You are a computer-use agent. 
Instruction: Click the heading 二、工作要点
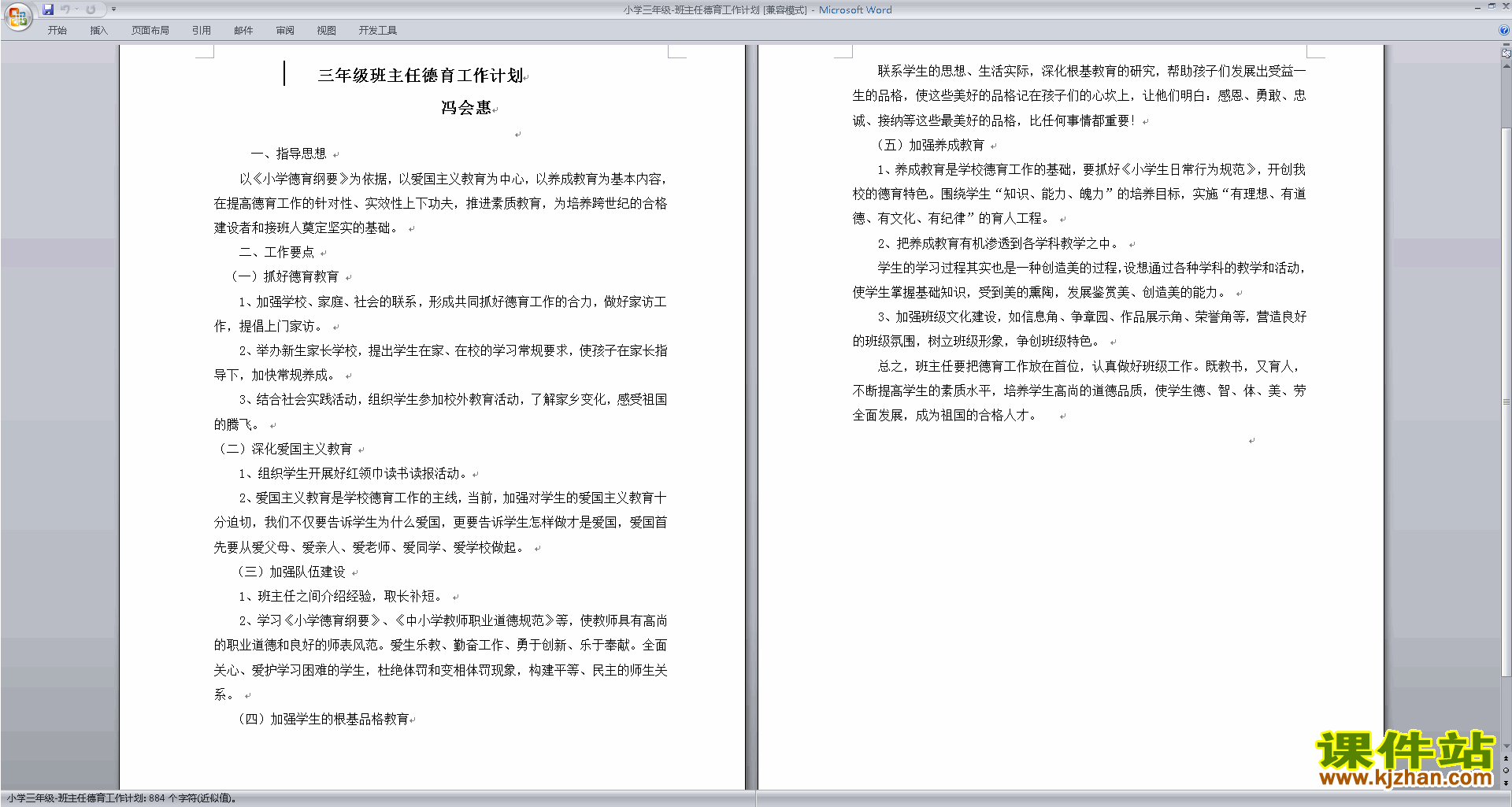click(276, 252)
